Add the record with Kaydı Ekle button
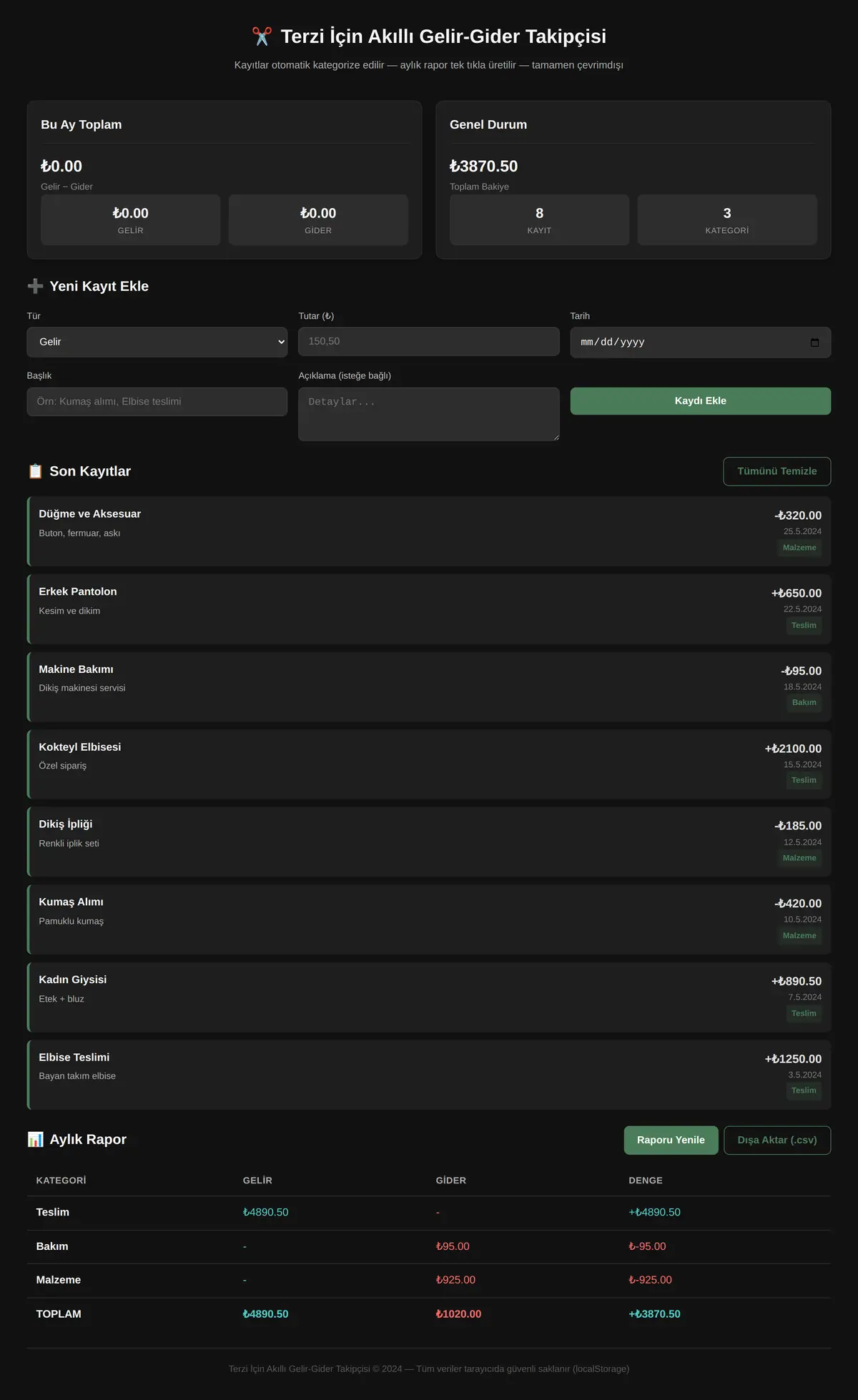 coord(701,401)
